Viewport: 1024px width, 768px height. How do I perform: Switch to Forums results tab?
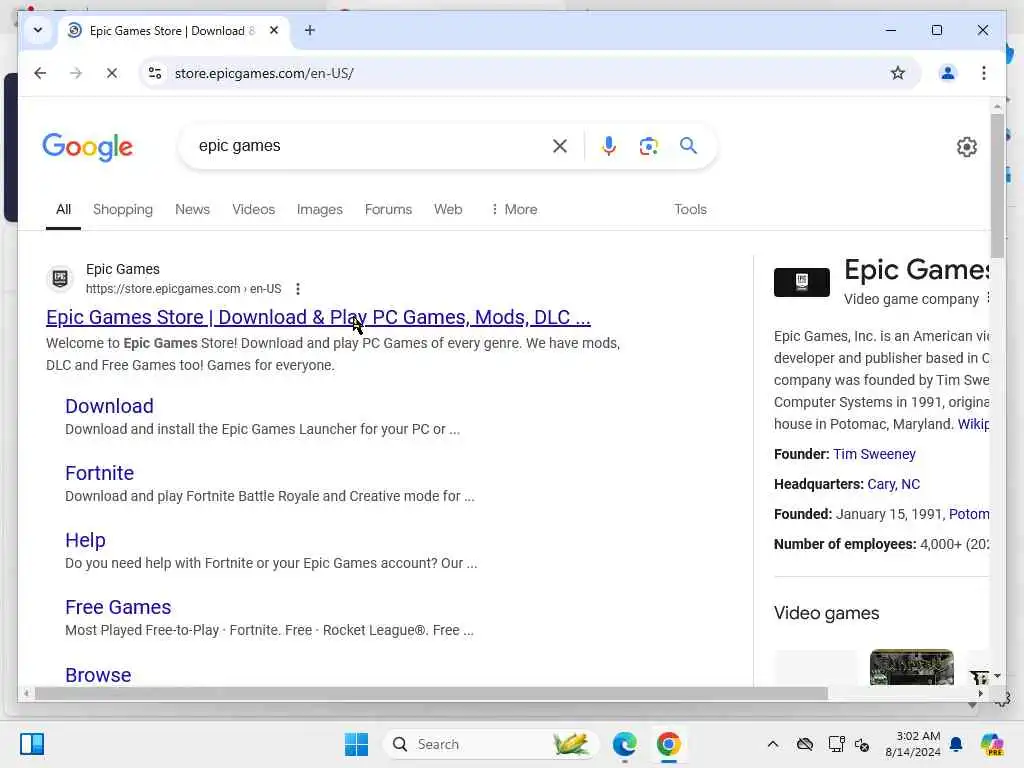pyautogui.click(x=388, y=209)
